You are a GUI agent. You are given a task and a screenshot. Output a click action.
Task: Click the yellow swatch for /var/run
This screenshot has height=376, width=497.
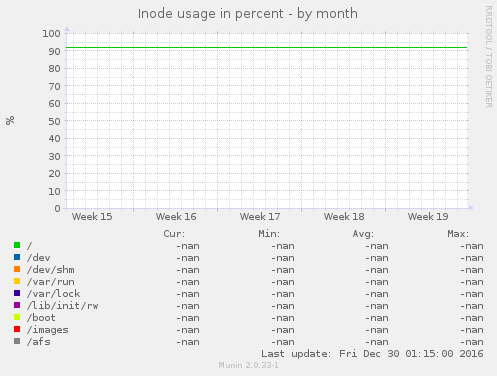[17, 281]
